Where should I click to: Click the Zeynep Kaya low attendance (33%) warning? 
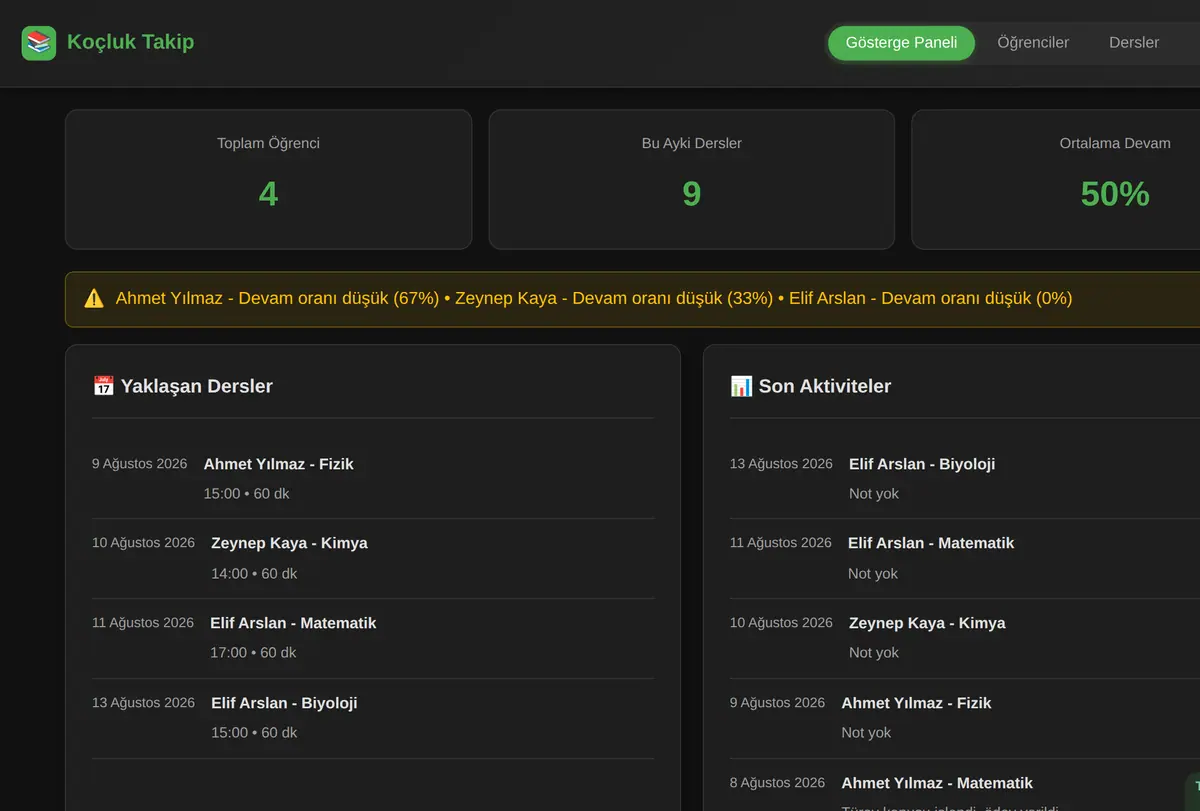point(614,298)
